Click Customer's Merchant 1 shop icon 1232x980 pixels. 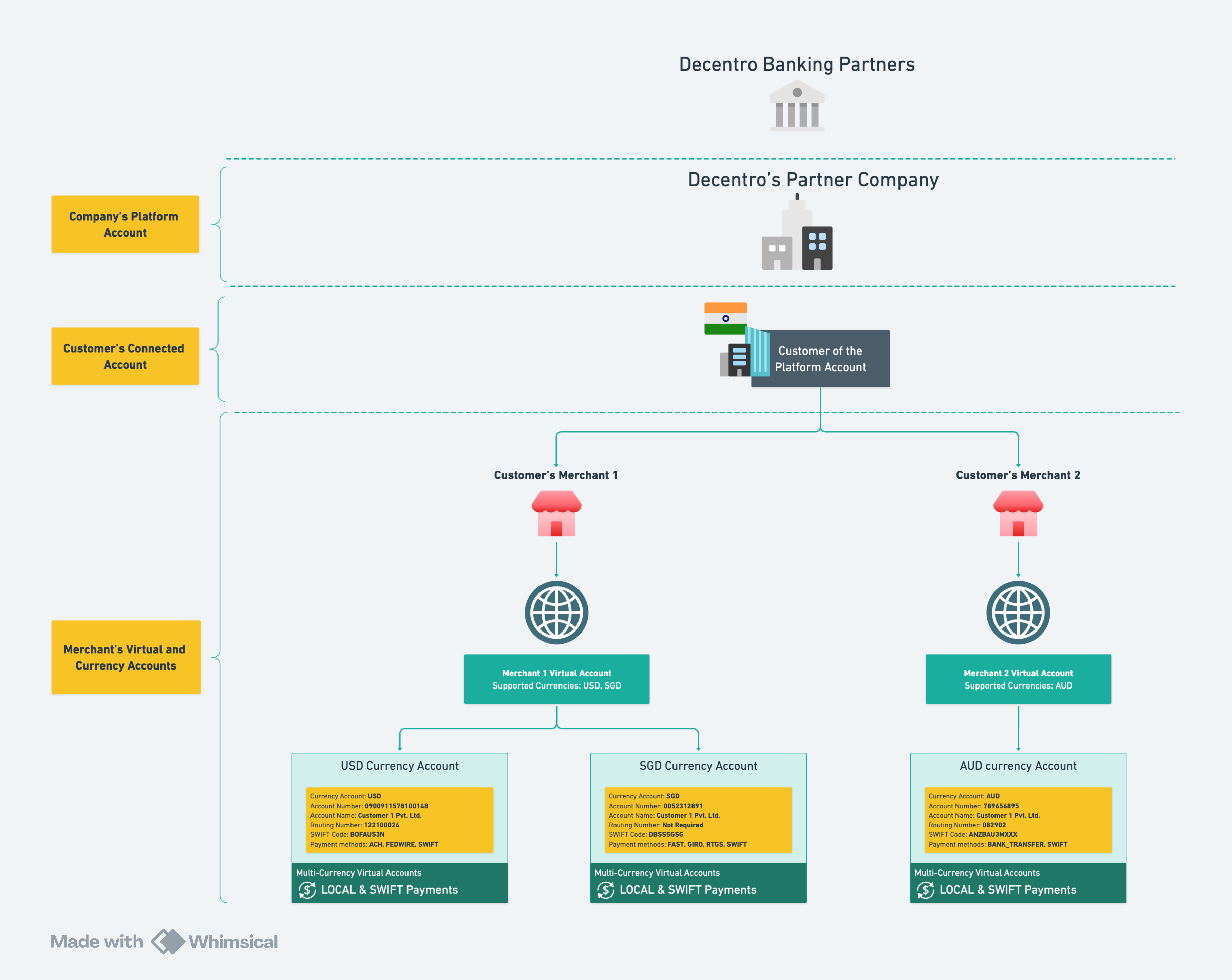[556, 514]
